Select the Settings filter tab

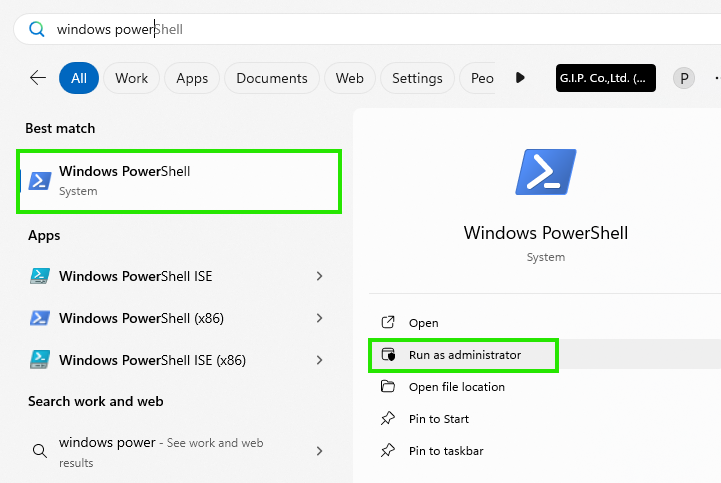point(417,78)
